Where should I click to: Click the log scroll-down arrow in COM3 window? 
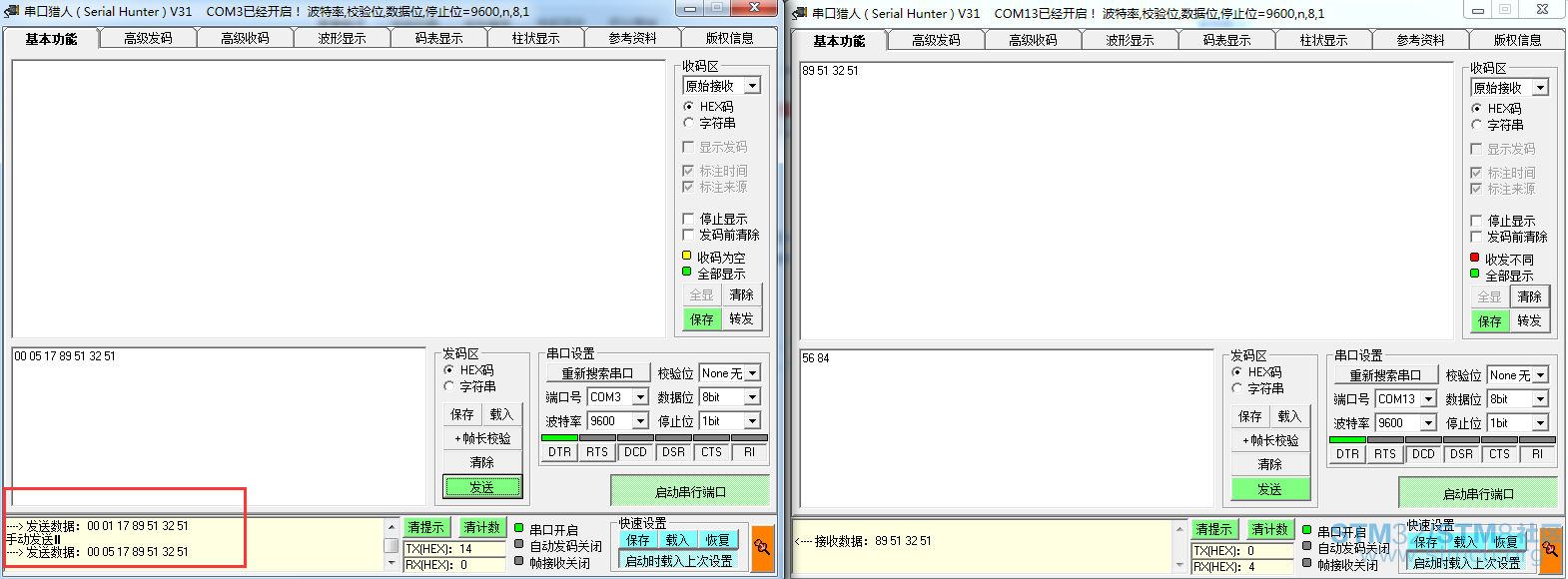tap(391, 563)
